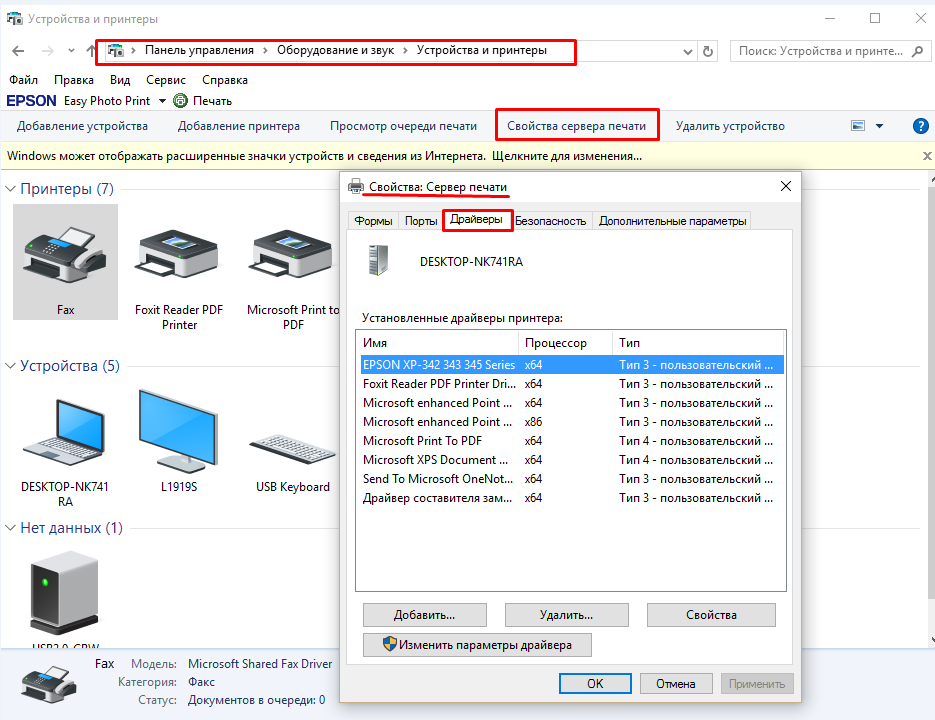Click the back navigation arrow
The image size is (935, 720).
point(18,51)
